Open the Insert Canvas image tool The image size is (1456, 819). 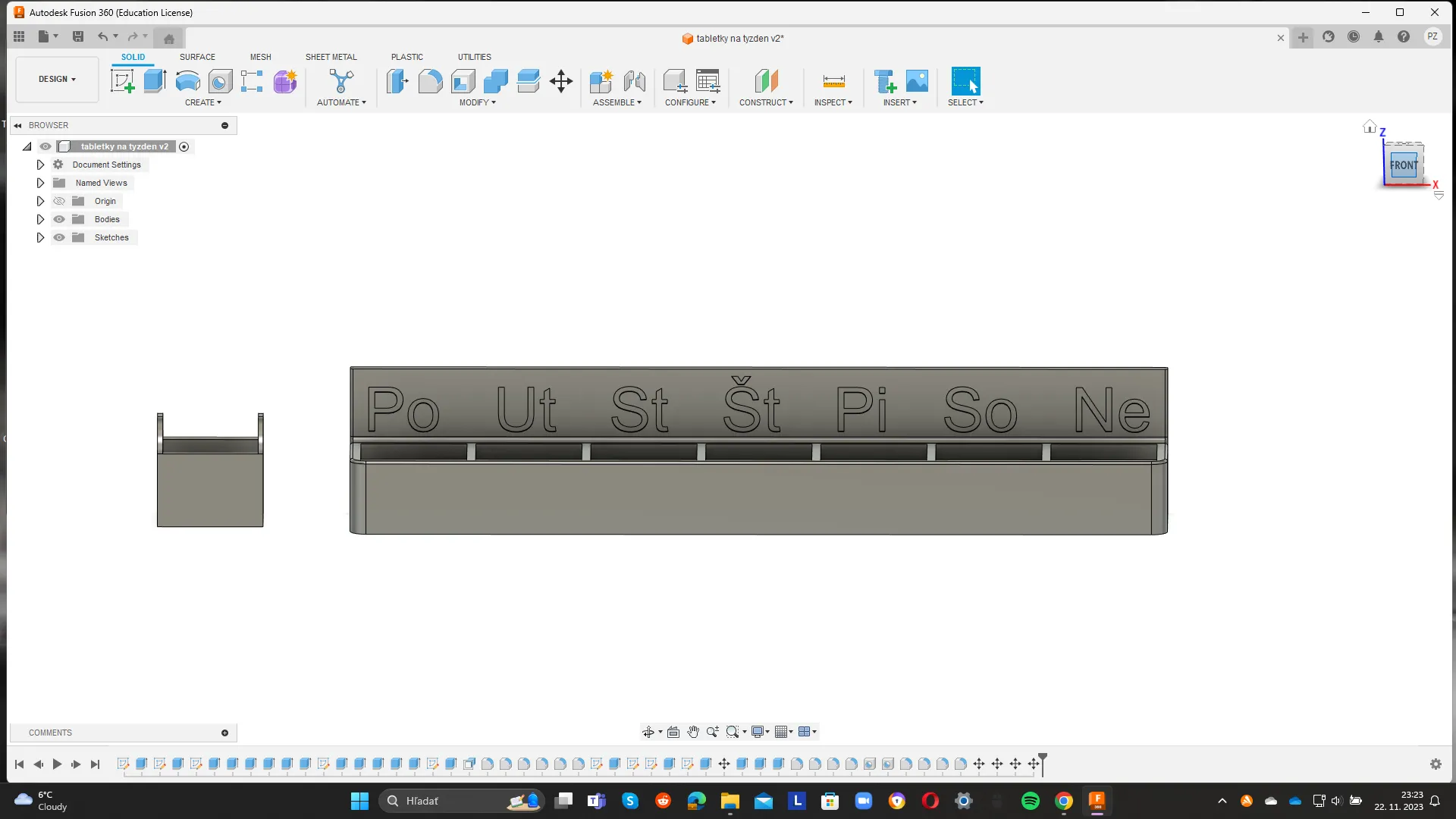(x=917, y=81)
